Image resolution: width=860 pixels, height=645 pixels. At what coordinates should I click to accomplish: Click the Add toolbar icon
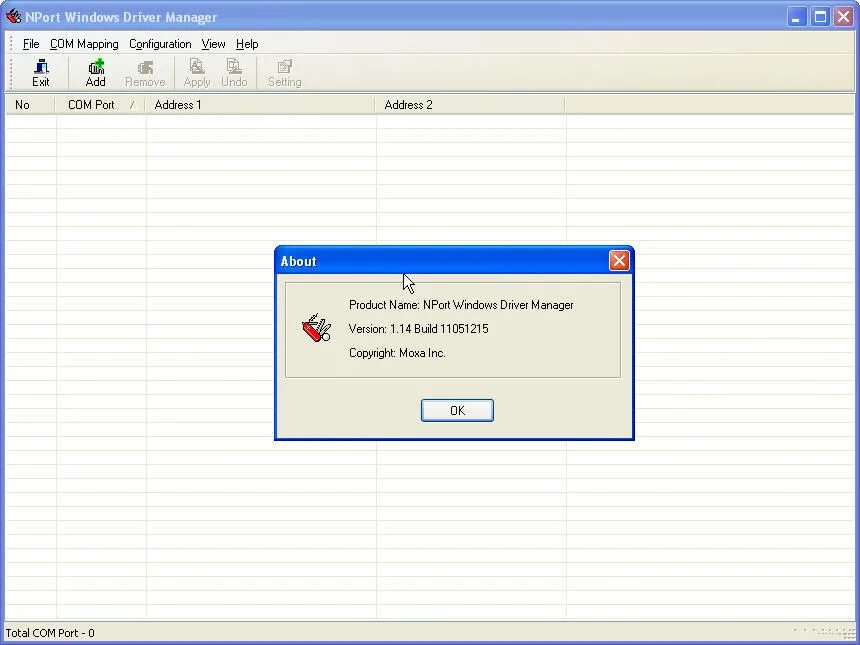pos(95,73)
